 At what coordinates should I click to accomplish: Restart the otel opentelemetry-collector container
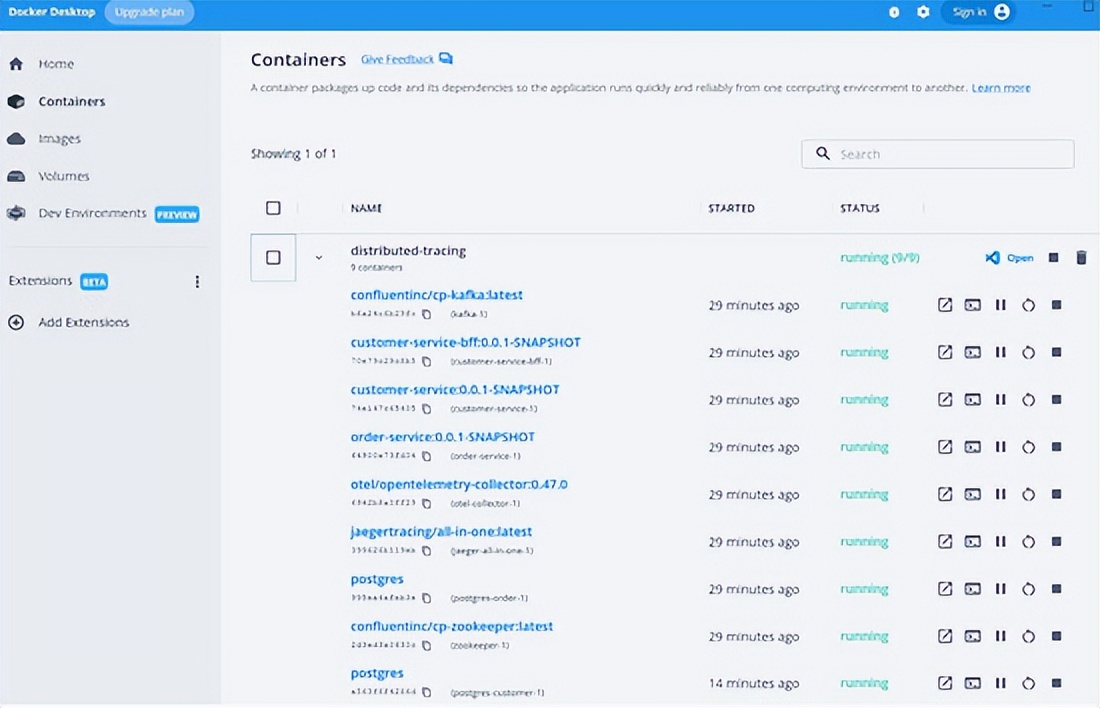tap(1028, 495)
